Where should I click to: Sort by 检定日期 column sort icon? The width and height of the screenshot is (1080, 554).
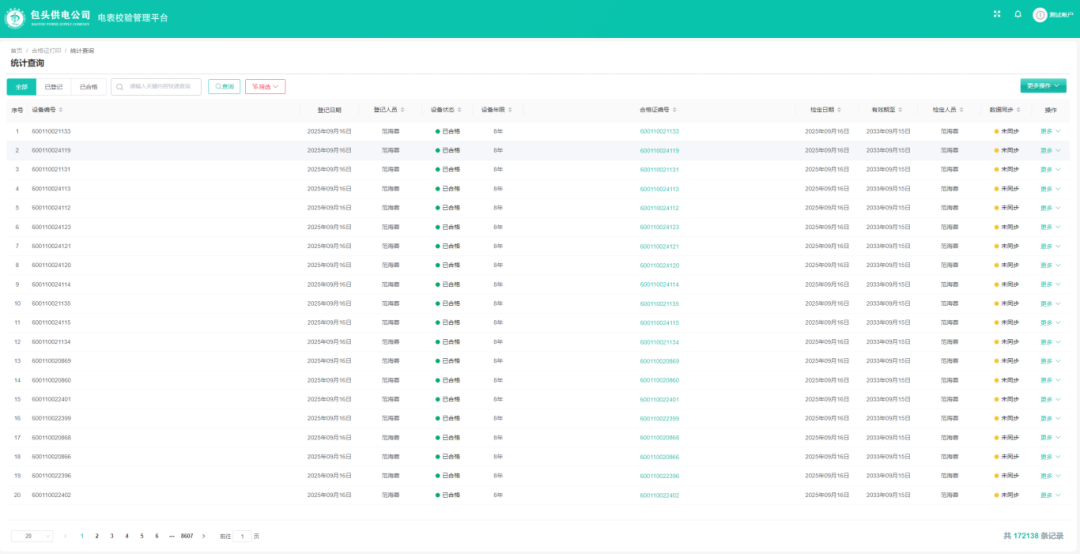(837, 110)
